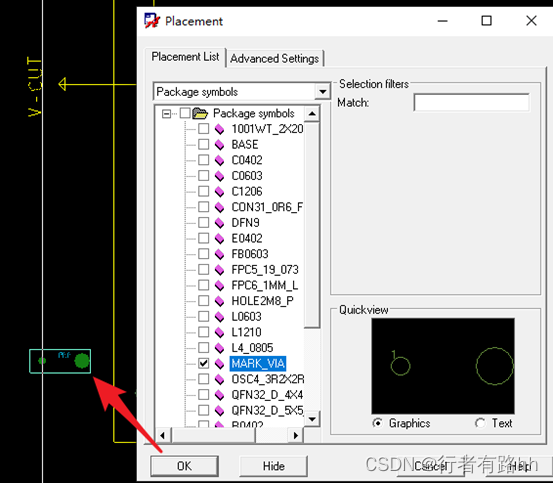Select the OSC4_3R2X2R tree entry
553x483 pixels.
point(268,379)
